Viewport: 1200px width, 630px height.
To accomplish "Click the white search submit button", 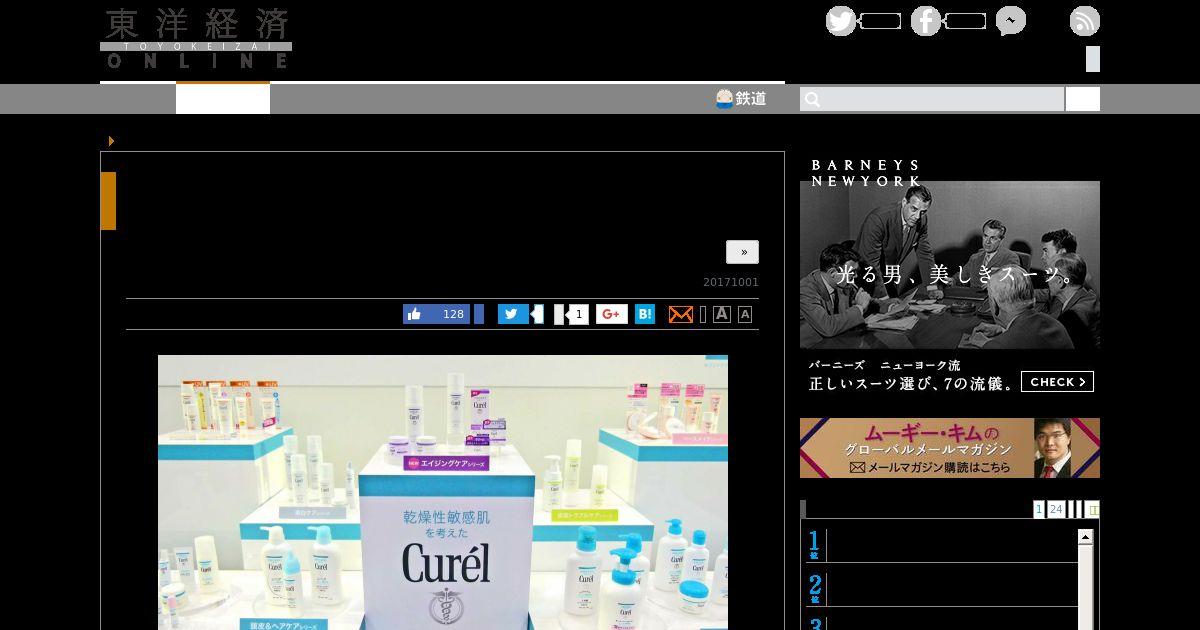I will point(1083,99).
